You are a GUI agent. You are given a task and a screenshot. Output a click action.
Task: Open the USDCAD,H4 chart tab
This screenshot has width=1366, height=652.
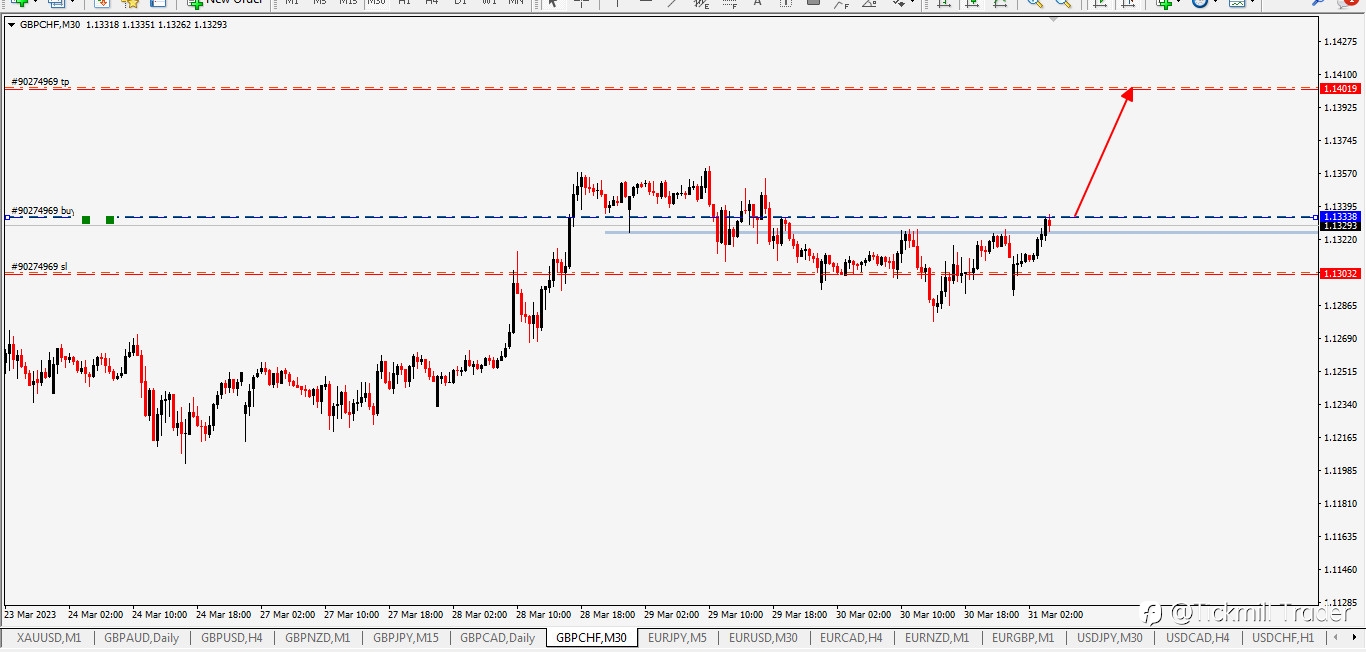click(1197, 637)
